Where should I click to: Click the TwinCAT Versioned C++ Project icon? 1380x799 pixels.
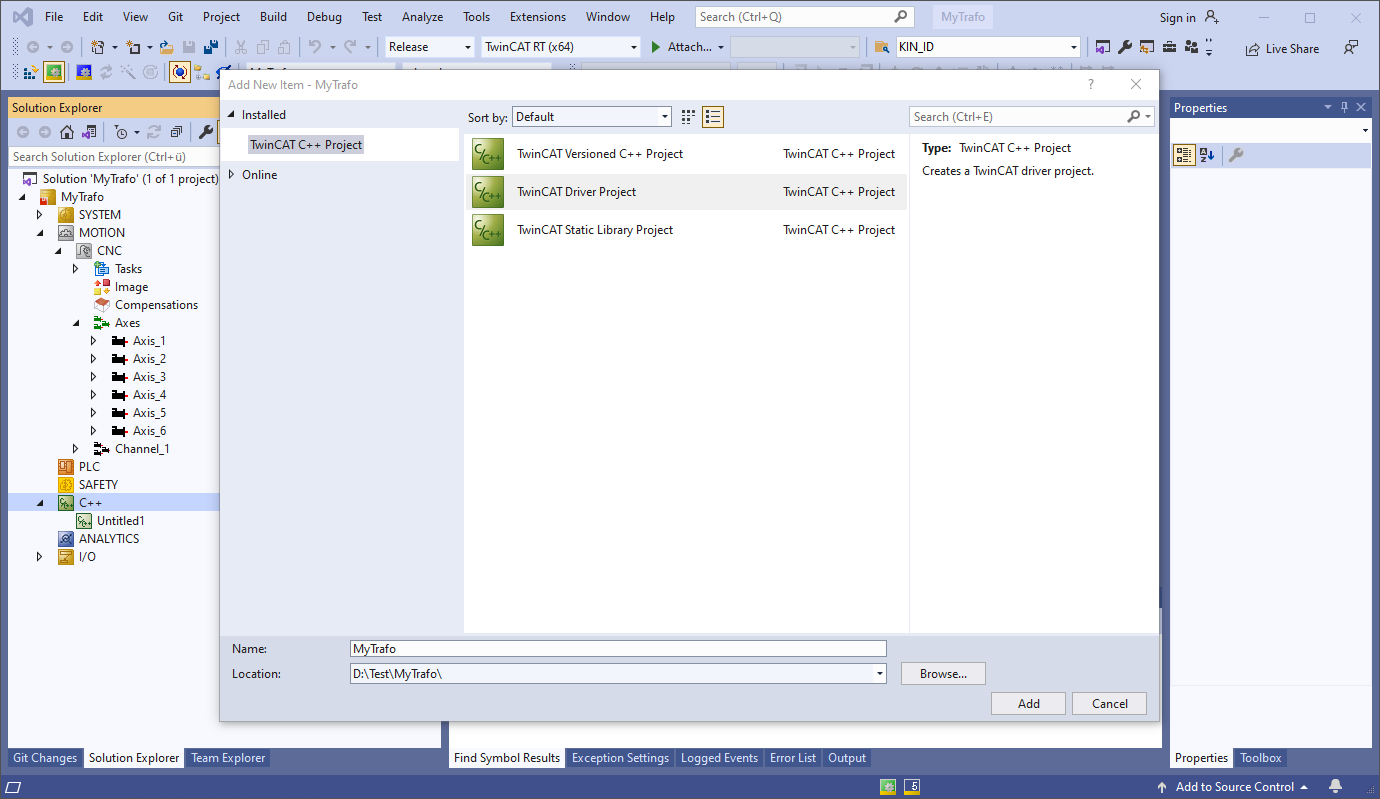pyautogui.click(x=488, y=154)
